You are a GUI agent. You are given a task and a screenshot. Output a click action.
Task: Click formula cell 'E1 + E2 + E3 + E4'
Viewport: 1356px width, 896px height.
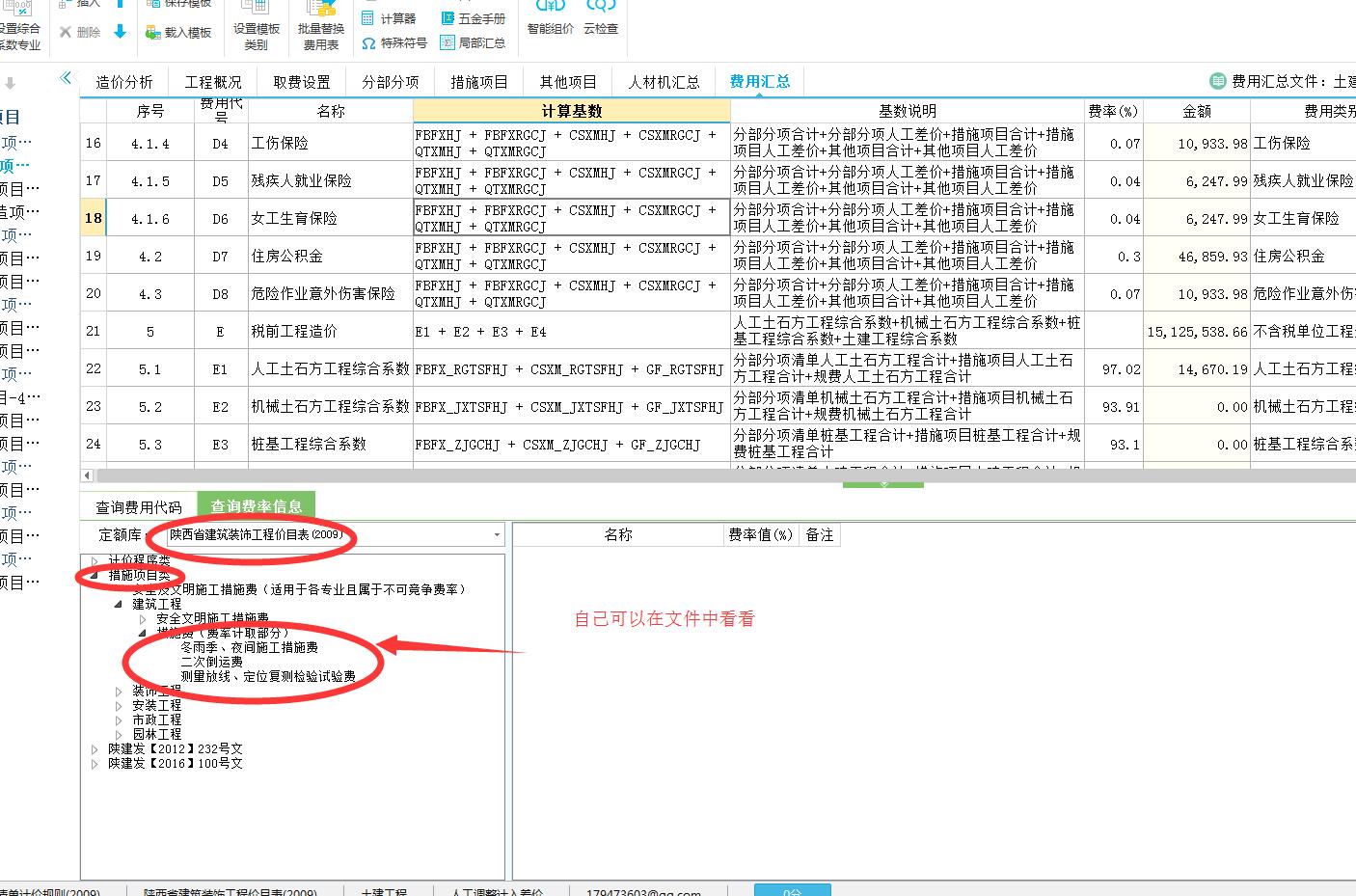pos(571,331)
